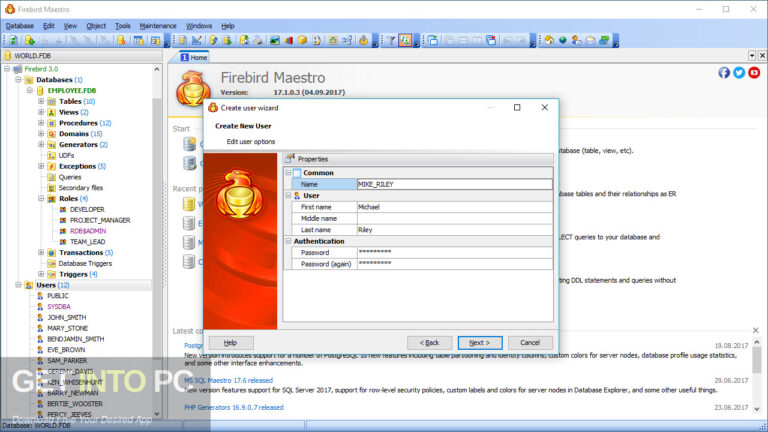Select the SYSDBA user in the tree
The width and height of the screenshot is (768, 432).
(x=59, y=307)
